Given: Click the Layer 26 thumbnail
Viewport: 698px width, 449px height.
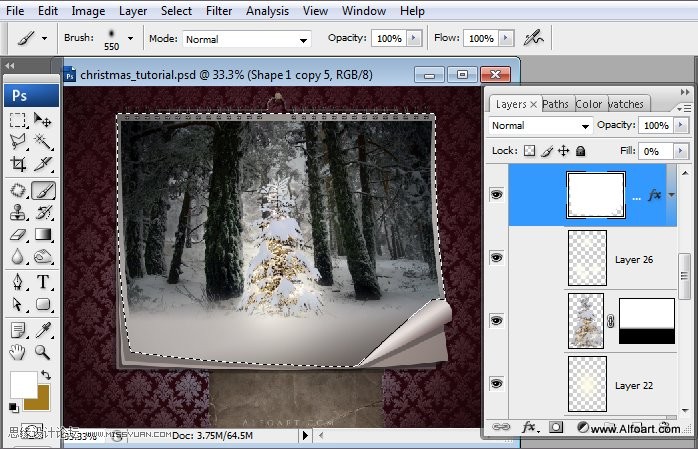Looking at the screenshot, I should (x=587, y=258).
